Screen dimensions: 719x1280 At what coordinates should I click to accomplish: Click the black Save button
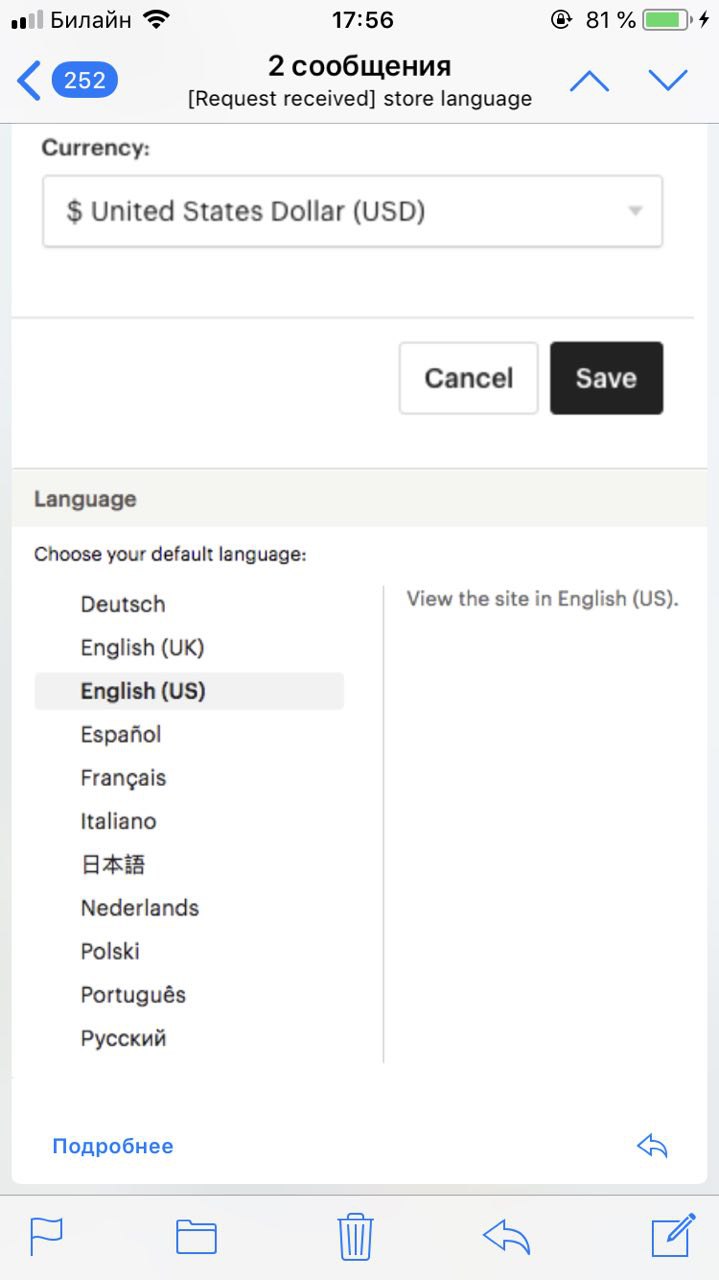(606, 378)
